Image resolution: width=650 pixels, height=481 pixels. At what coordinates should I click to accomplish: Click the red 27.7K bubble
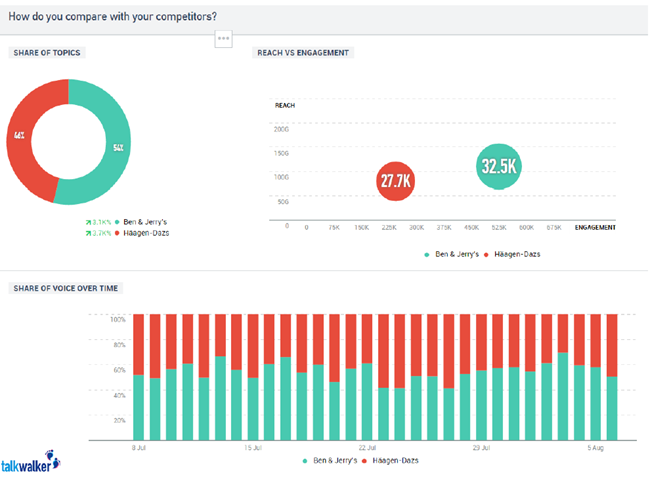point(395,181)
